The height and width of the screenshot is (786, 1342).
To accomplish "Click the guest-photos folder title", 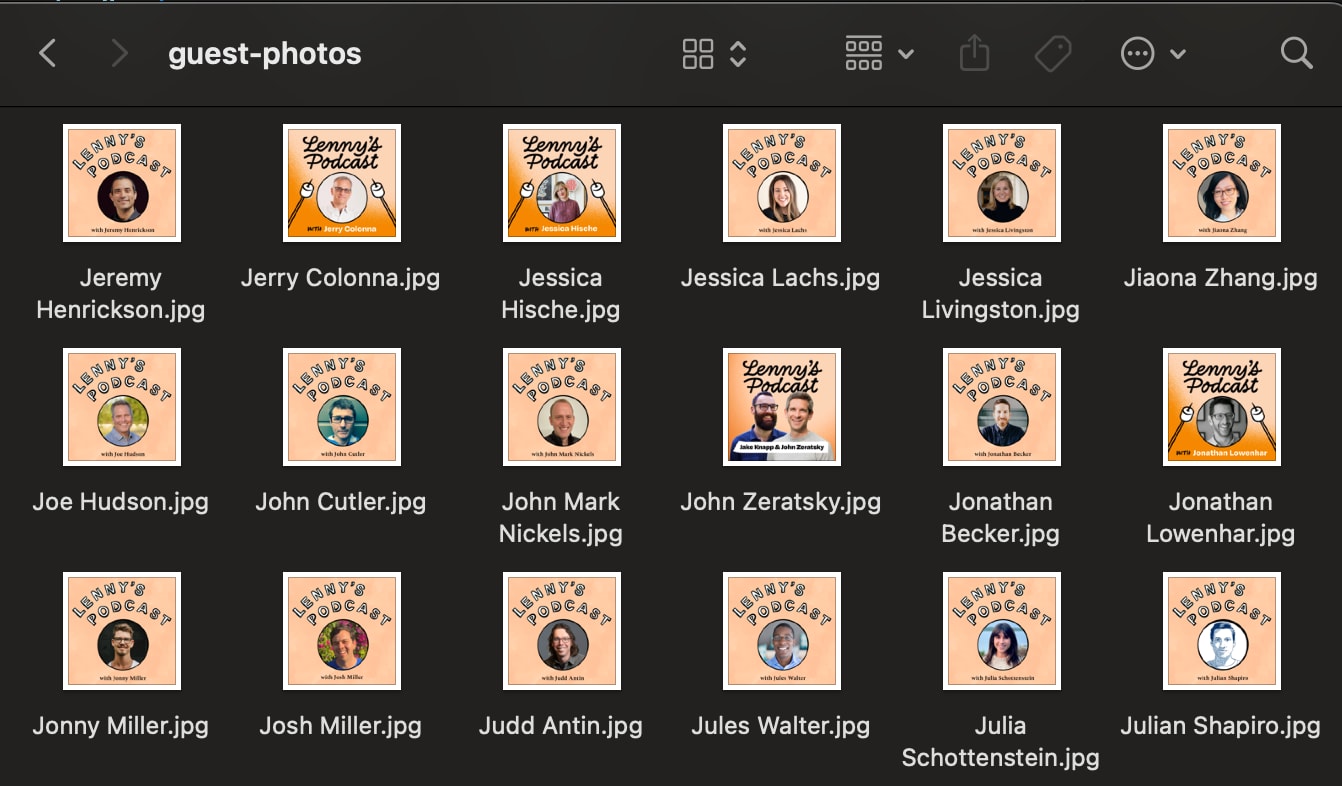I will 265,53.
